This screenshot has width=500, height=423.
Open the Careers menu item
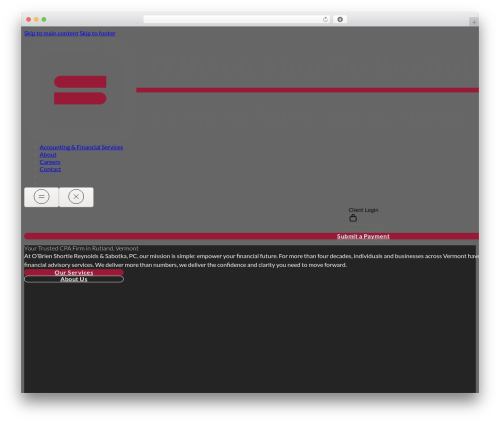[50, 162]
